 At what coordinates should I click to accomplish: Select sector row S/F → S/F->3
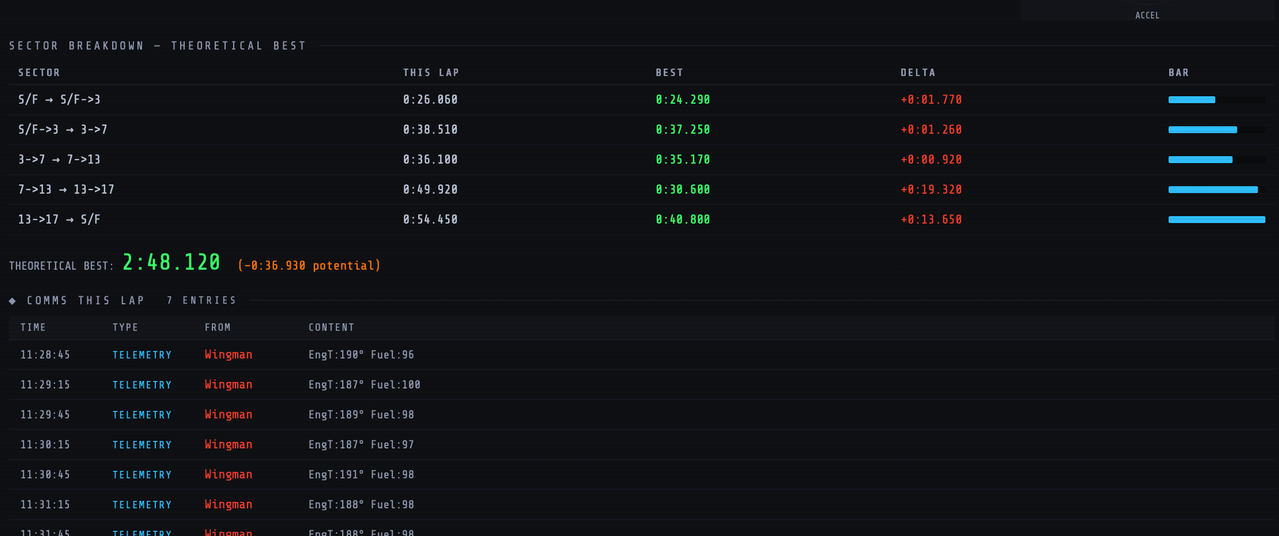pos(641,100)
